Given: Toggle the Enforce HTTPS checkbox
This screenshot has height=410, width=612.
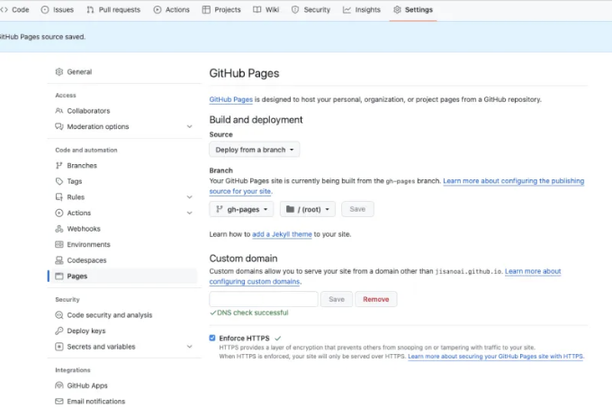Looking at the screenshot, I should [212, 338].
